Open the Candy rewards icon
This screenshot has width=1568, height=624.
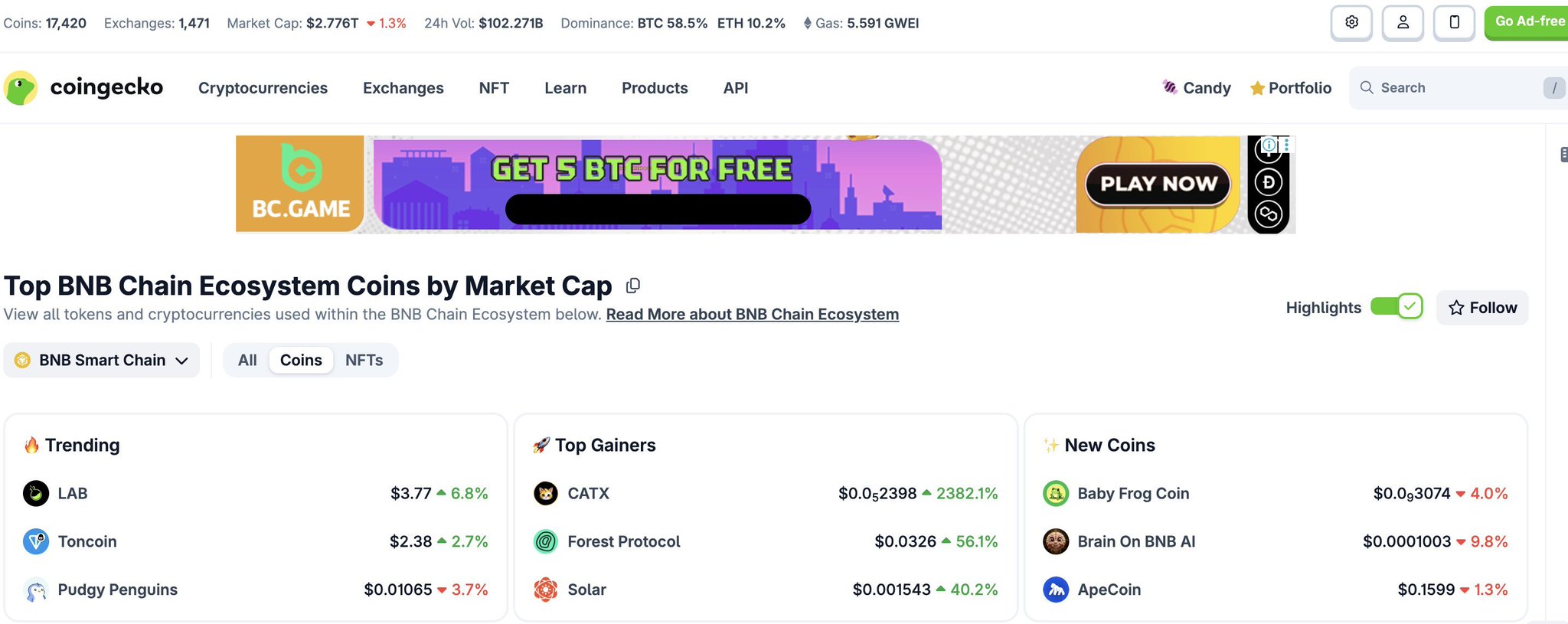point(1170,87)
